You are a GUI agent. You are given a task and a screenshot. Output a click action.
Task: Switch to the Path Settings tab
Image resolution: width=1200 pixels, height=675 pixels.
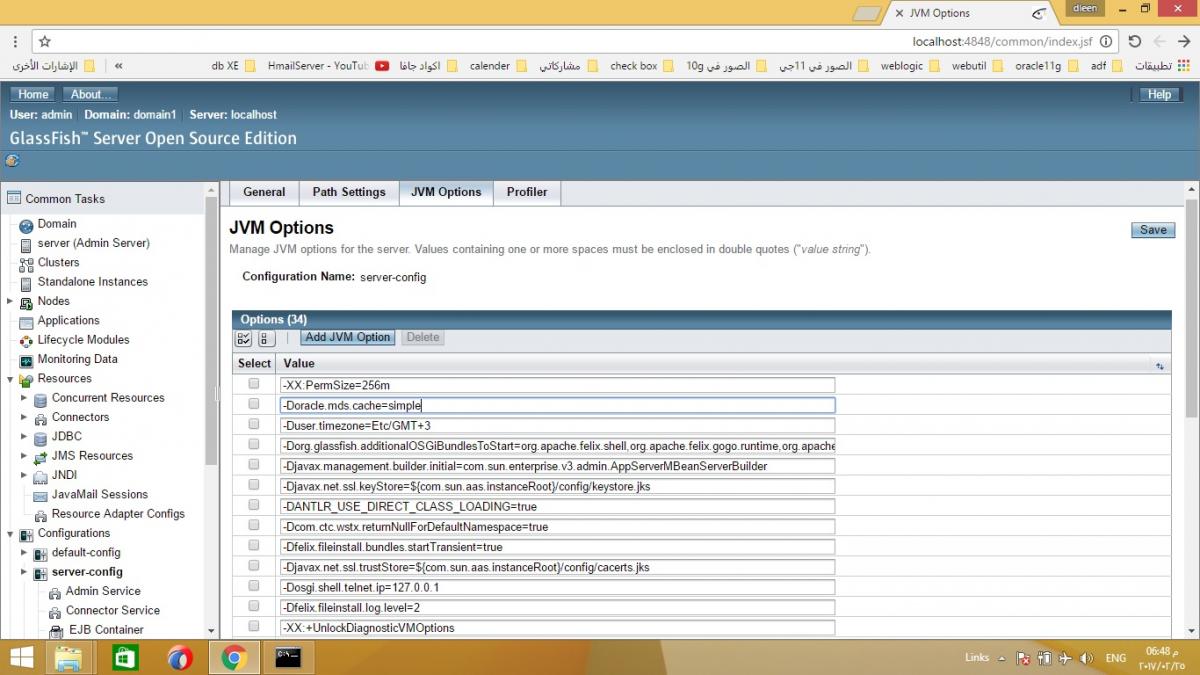(x=348, y=192)
